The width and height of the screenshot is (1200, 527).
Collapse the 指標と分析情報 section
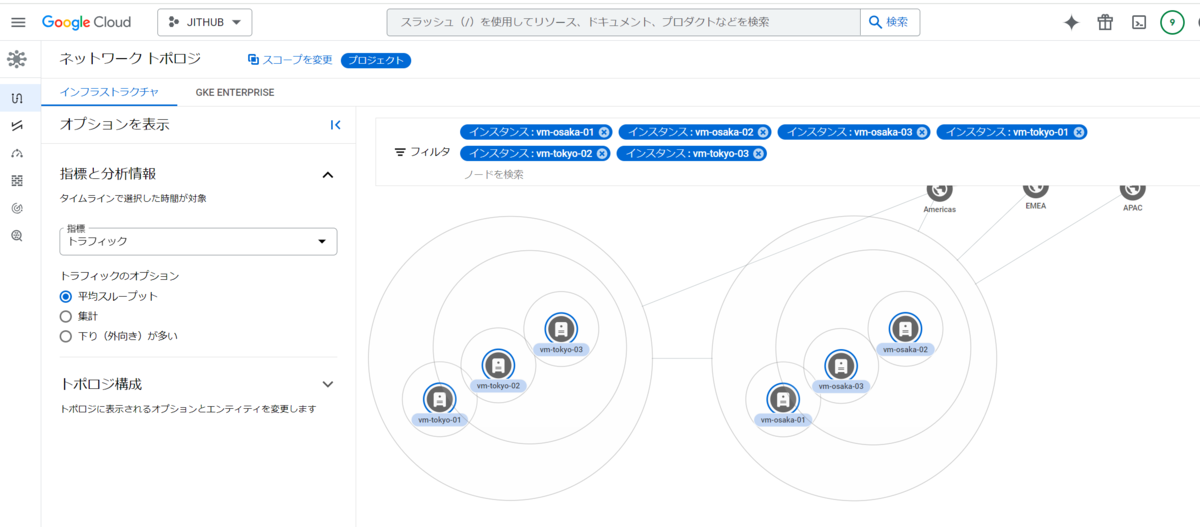327,175
